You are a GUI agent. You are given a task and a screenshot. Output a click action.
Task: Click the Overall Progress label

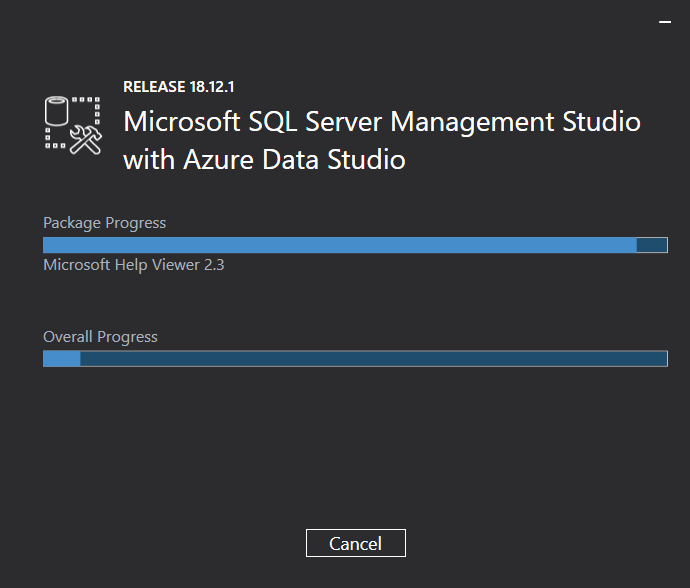(100, 337)
